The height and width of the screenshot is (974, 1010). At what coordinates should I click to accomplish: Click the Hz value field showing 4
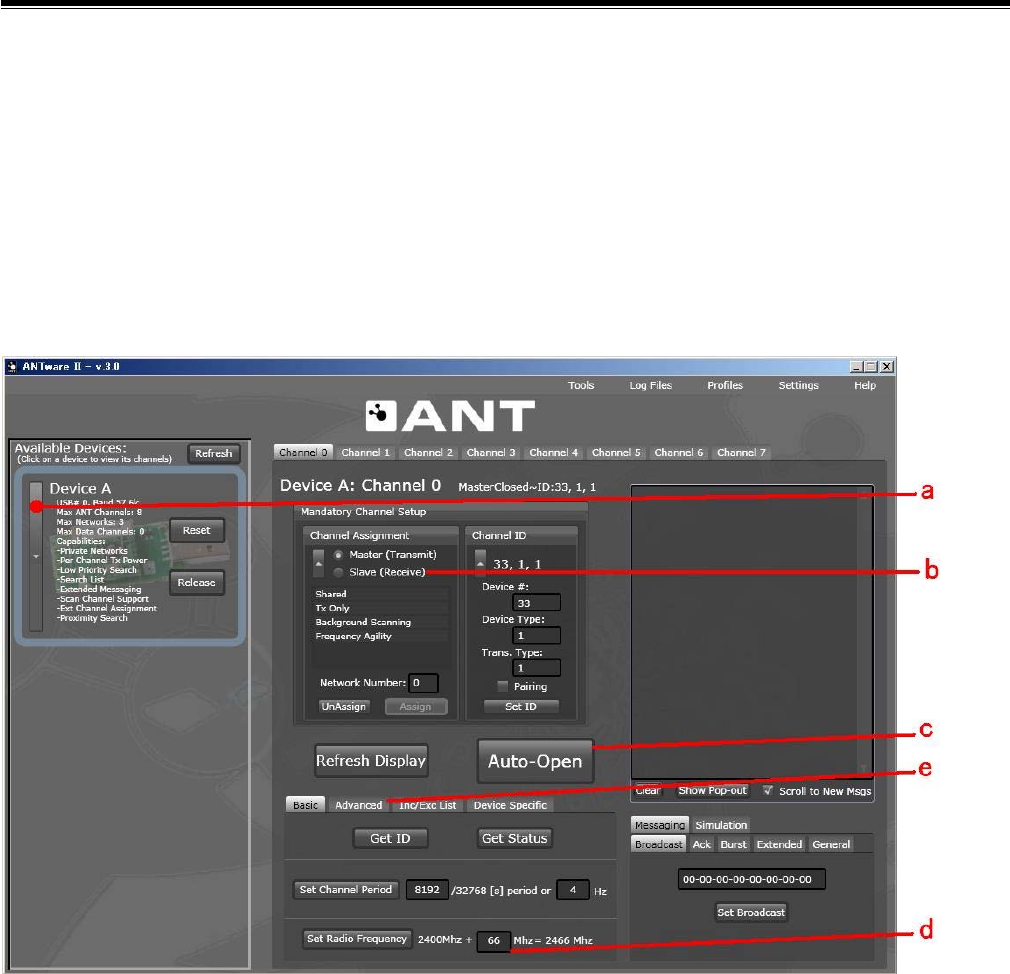coord(573,890)
